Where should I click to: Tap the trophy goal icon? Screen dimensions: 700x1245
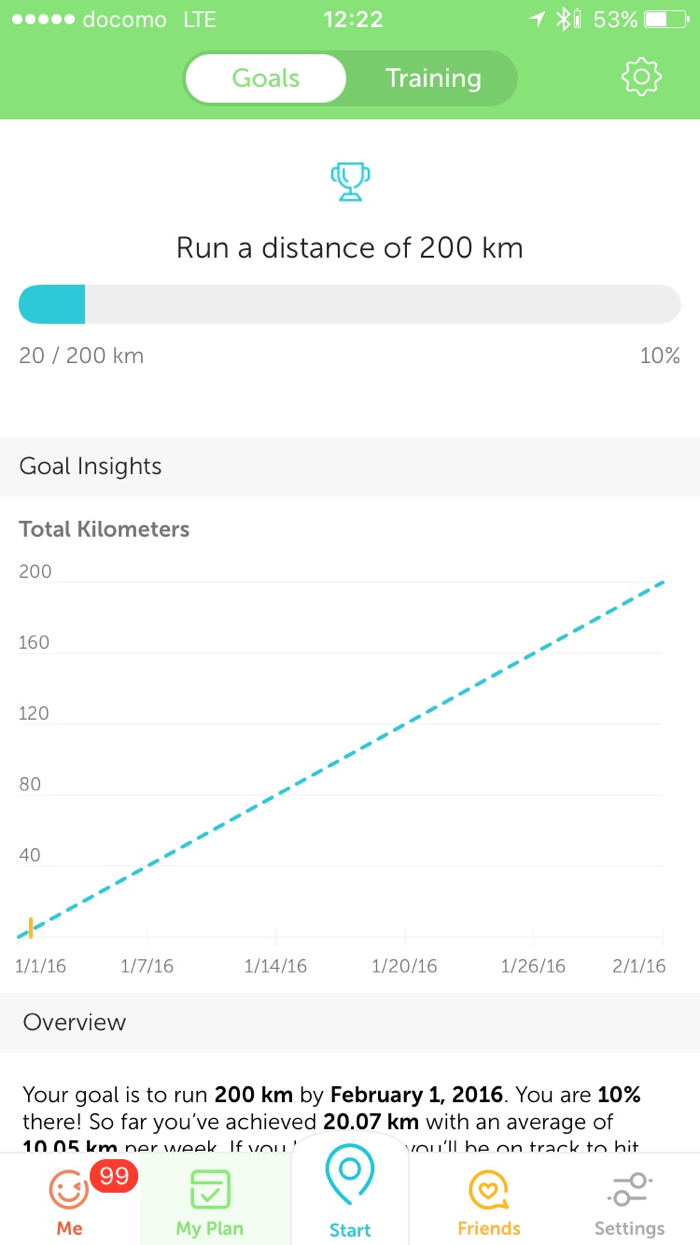[350, 183]
